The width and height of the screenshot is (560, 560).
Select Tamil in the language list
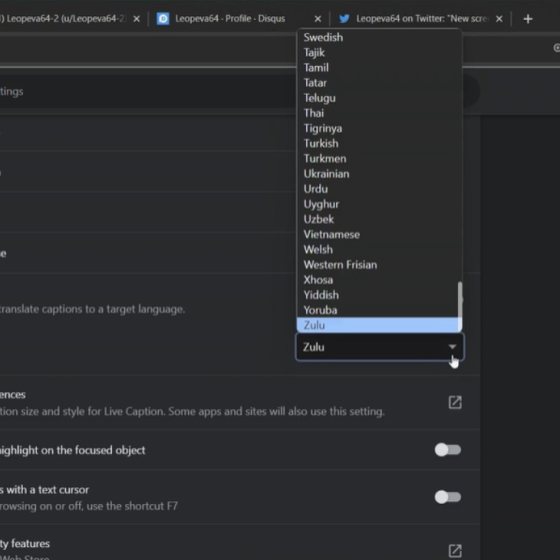pyautogui.click(x=378, y=68)
